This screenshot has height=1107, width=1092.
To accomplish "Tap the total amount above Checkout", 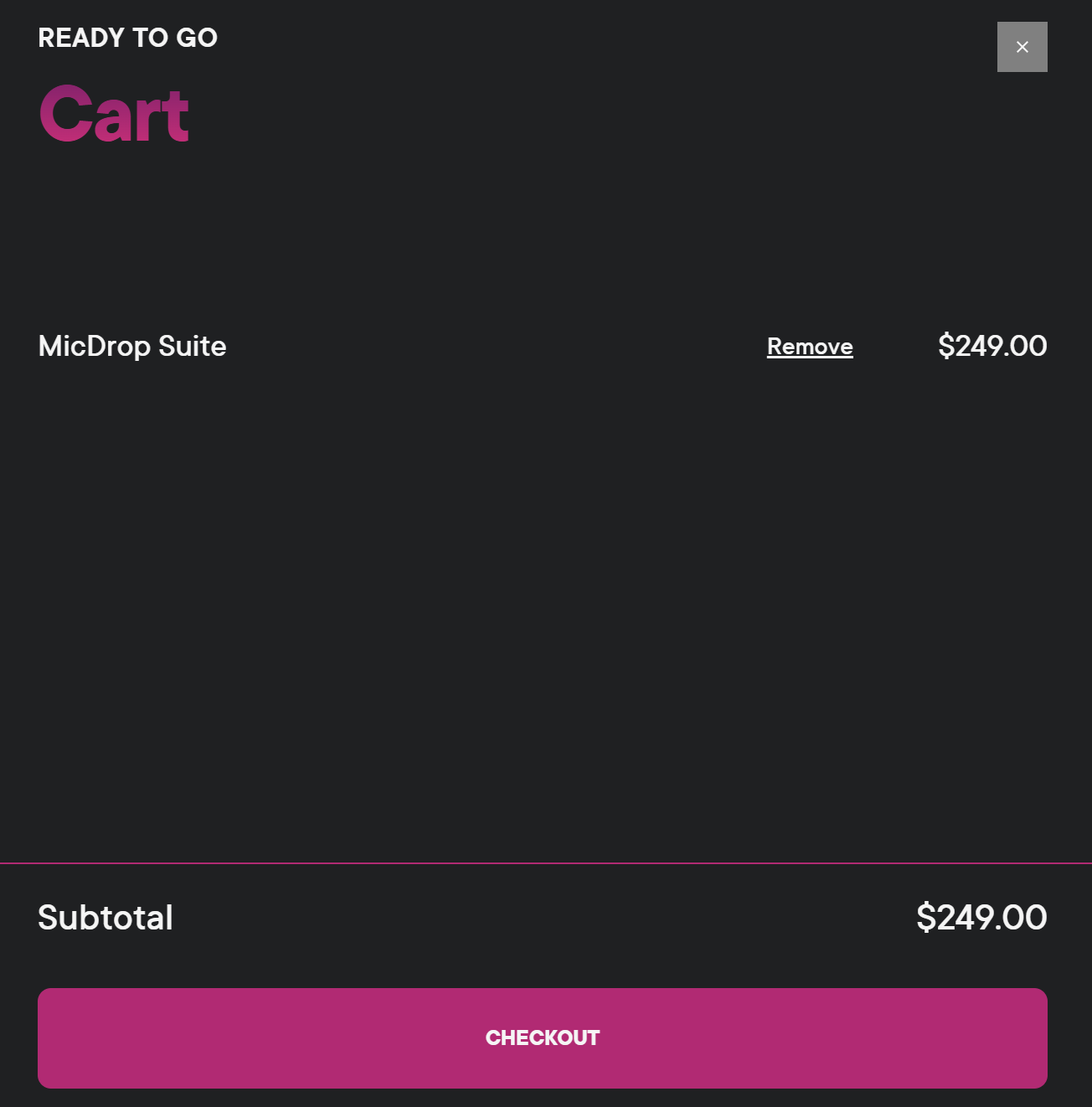I will click(x=981, y=918).
